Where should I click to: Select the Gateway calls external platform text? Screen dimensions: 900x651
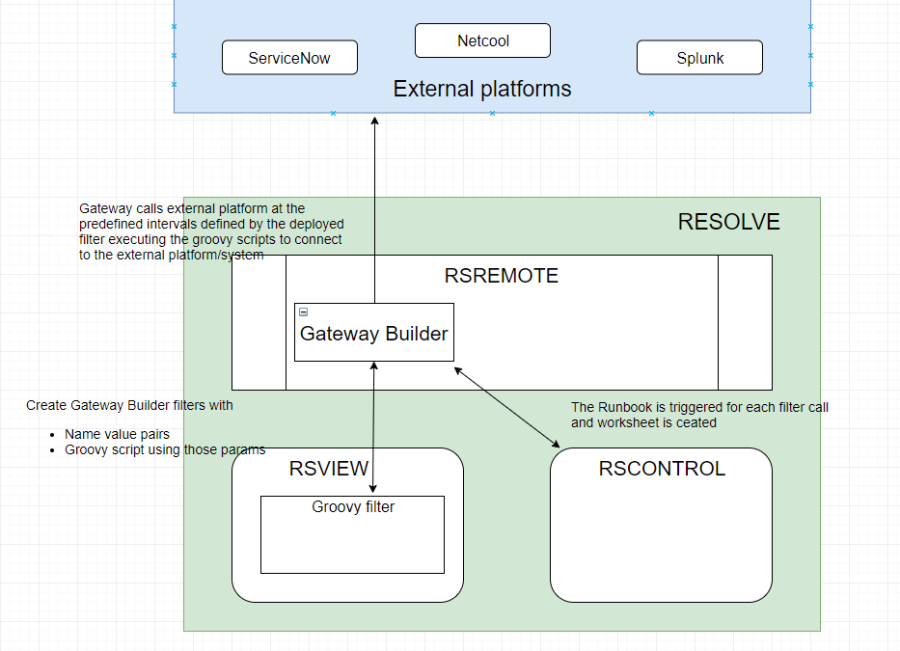pyautogui.click(x=210, y=232)
